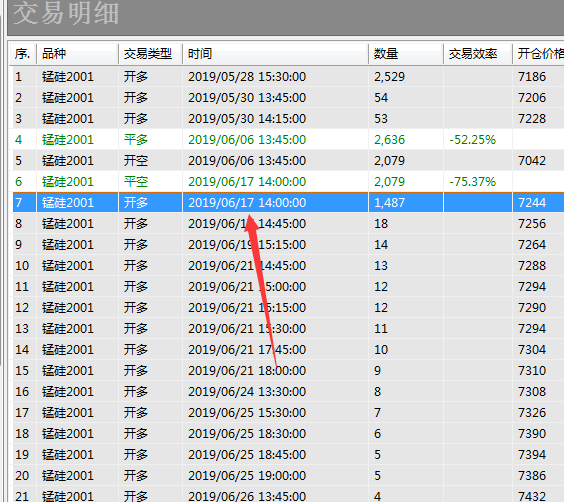Click open price 7394
The height and width of the screenshot is (502, 564).
tap(532, 455)
